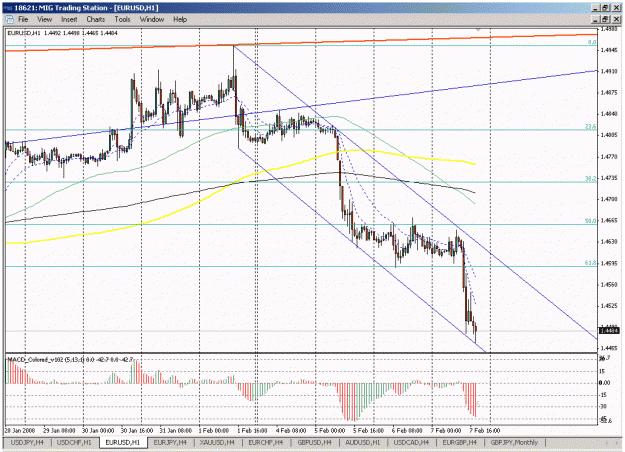Click the chart document icon beside File
The width and height of the screenshot is (625, 452).
[9, 19]
